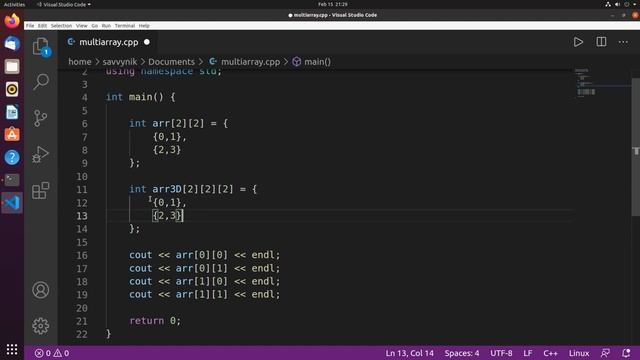
Task: Open the Run menu
Action: click(106, 26)
